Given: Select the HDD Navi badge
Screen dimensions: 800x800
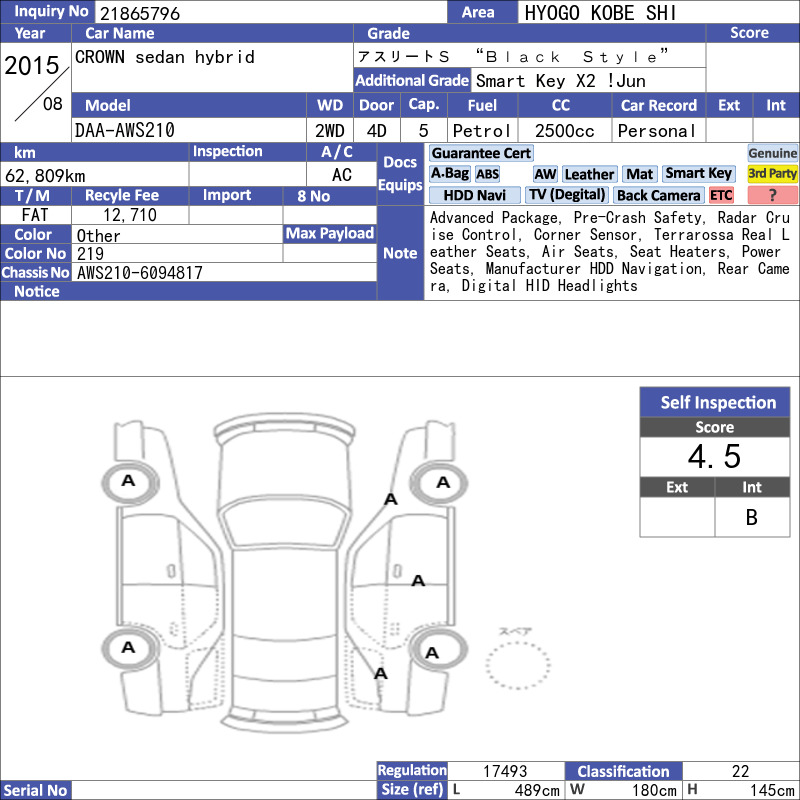Looking at the screenshot, I should coord(474,195).
